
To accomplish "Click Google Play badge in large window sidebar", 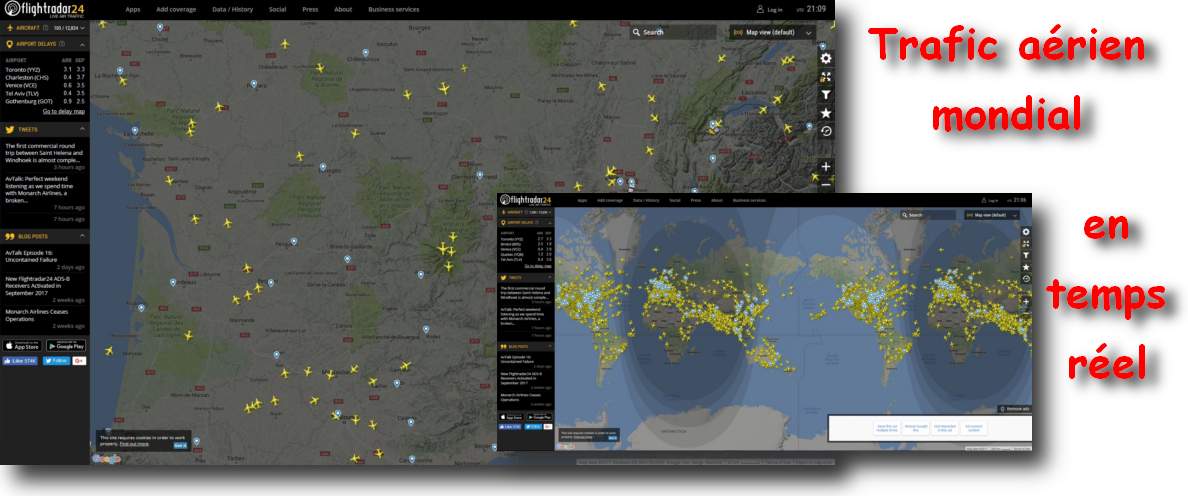I will (66, 346).
